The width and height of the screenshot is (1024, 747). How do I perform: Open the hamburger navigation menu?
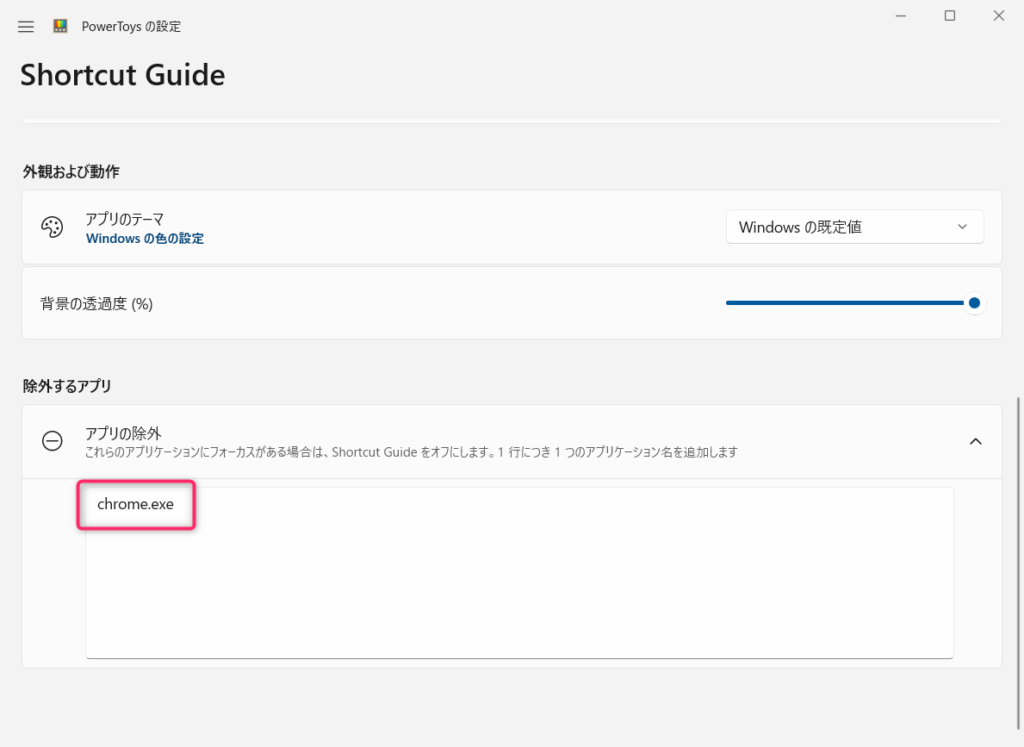coord(26,27)
